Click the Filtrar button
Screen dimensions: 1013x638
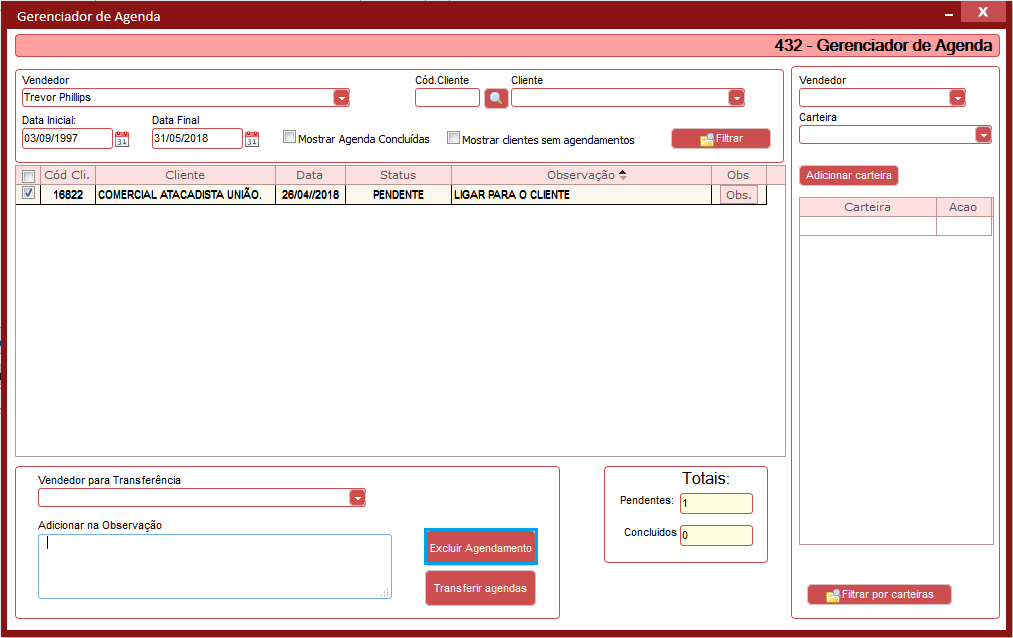(721, 138)
